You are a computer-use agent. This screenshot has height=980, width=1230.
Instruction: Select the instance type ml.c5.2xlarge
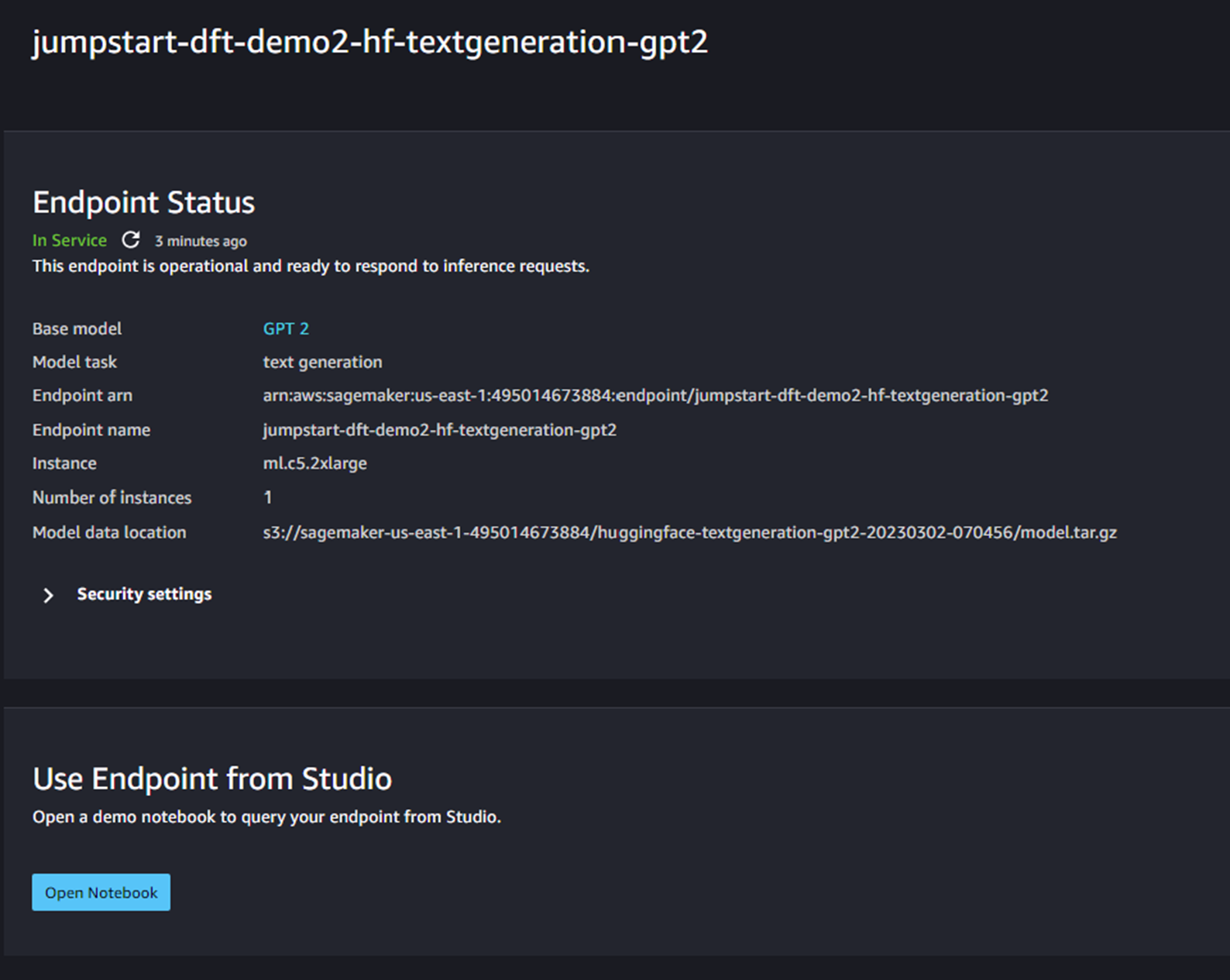[315, 463]
